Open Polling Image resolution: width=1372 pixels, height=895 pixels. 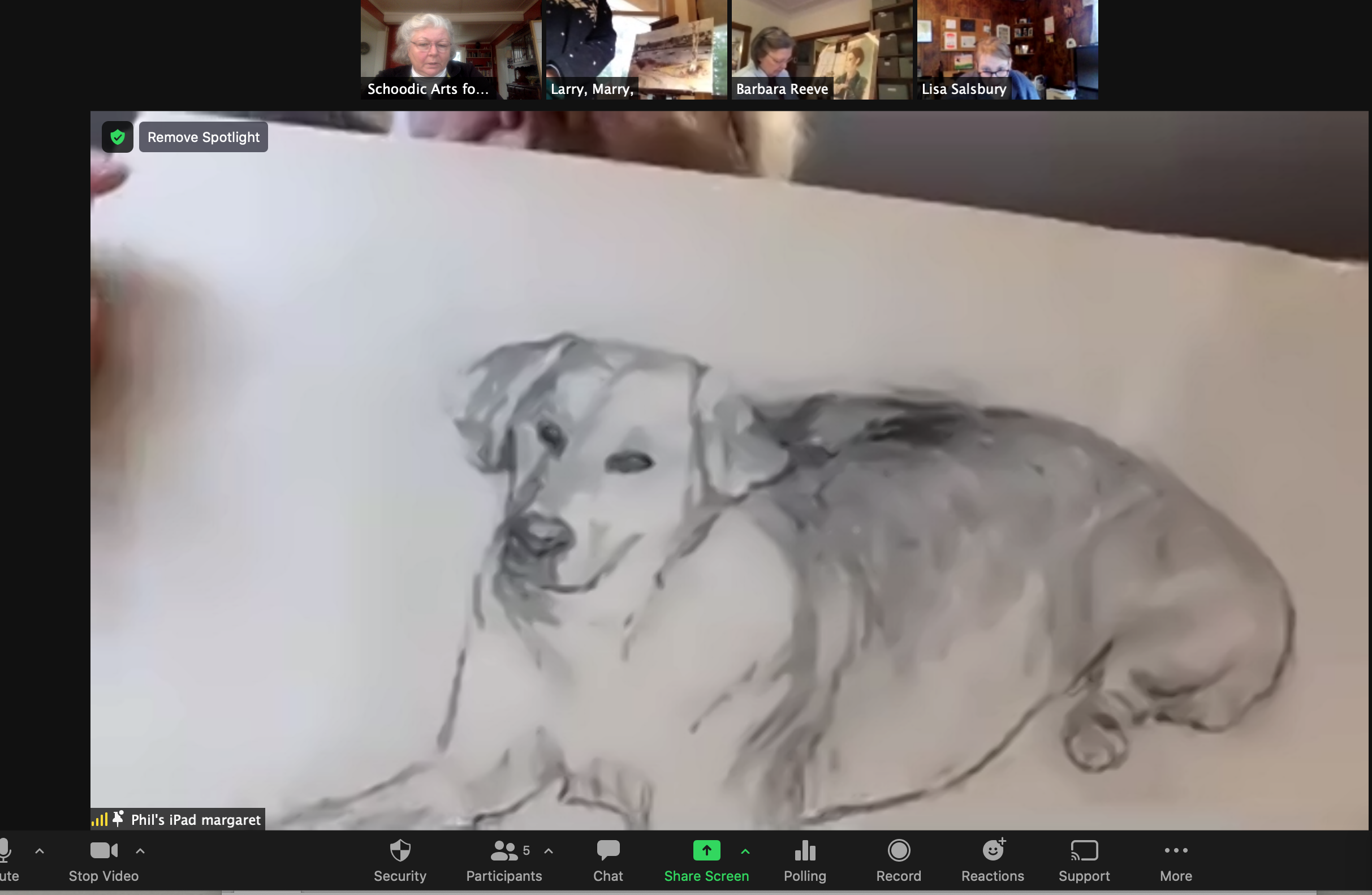[805, 860]
